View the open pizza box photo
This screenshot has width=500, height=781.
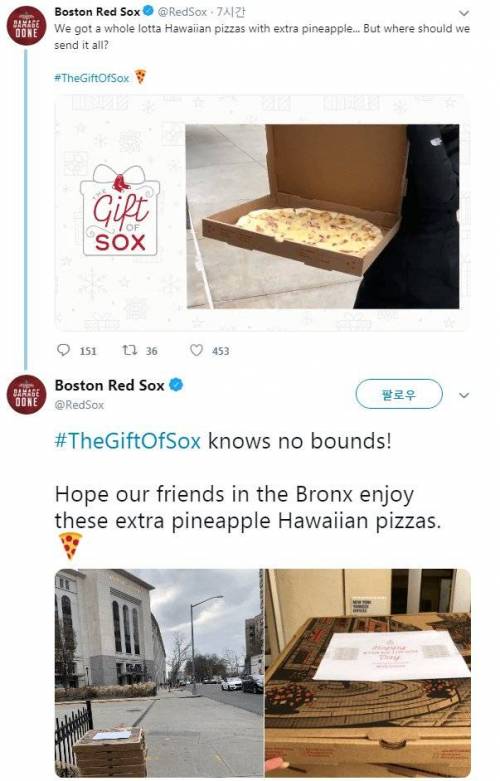323,216
